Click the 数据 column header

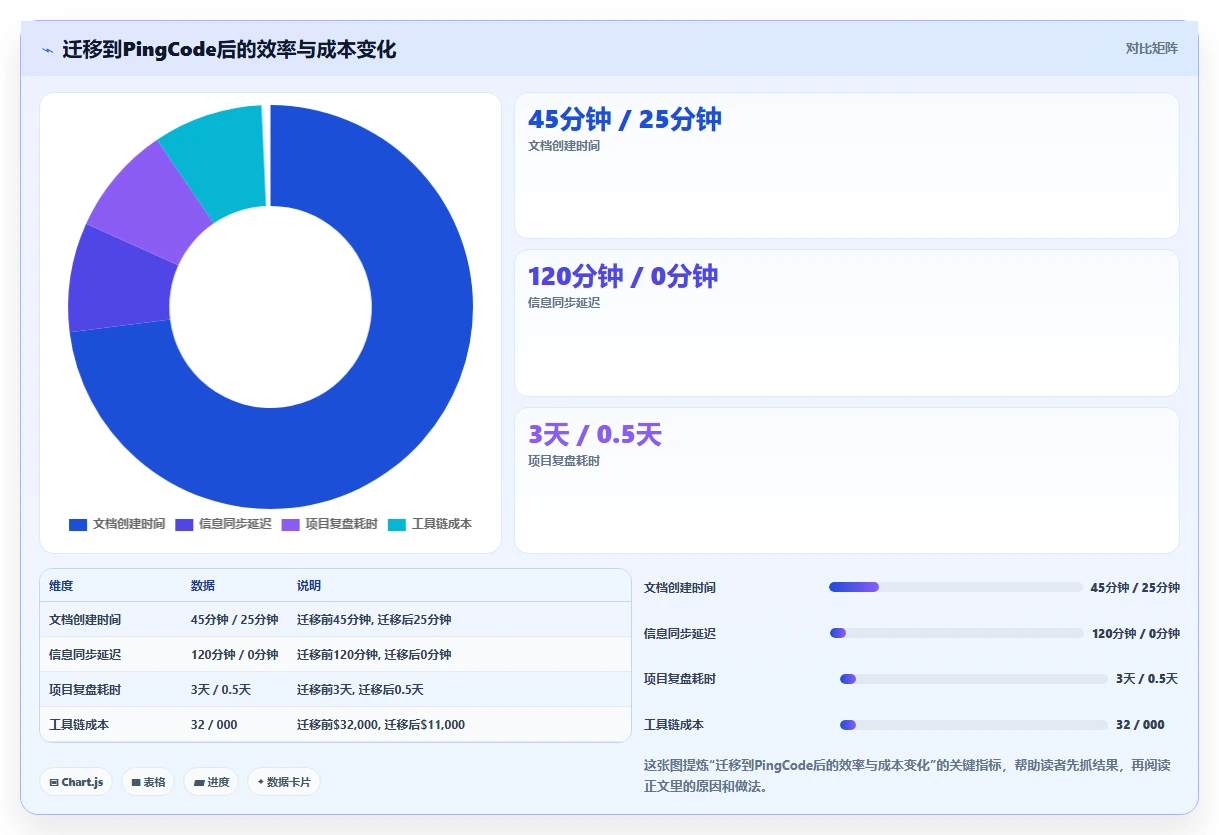pyautogui.click(x=203, y=586)
